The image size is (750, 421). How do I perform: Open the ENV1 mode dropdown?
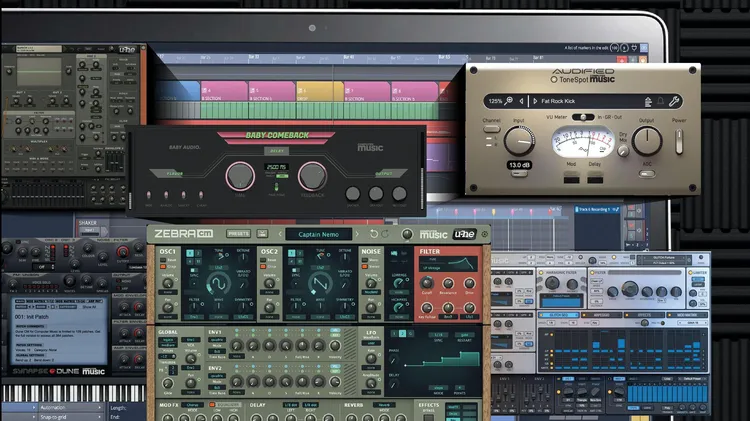click(x=217, y=340)
